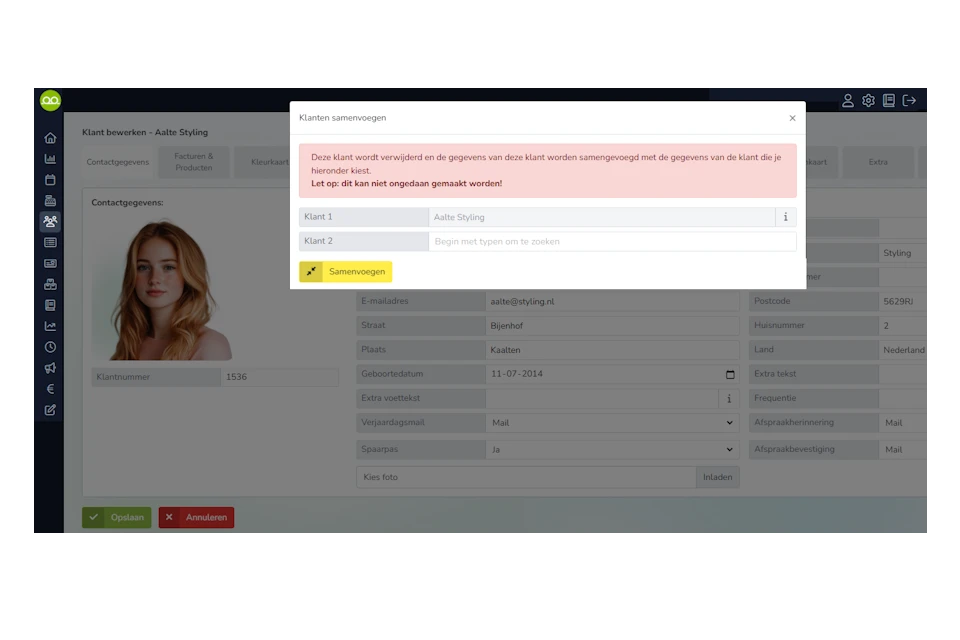Image resolution: width=960 pixels, height=640 pixels.
Task: Open the user profile icon in the top bar
Action: 847,100
